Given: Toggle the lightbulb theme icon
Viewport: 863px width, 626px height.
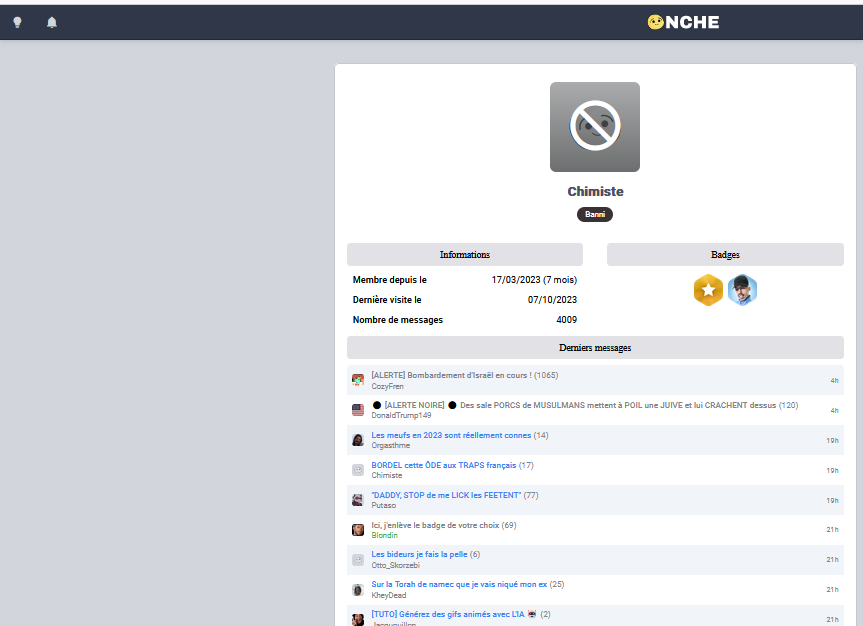Looking at the screenshot, I should 17,22.
